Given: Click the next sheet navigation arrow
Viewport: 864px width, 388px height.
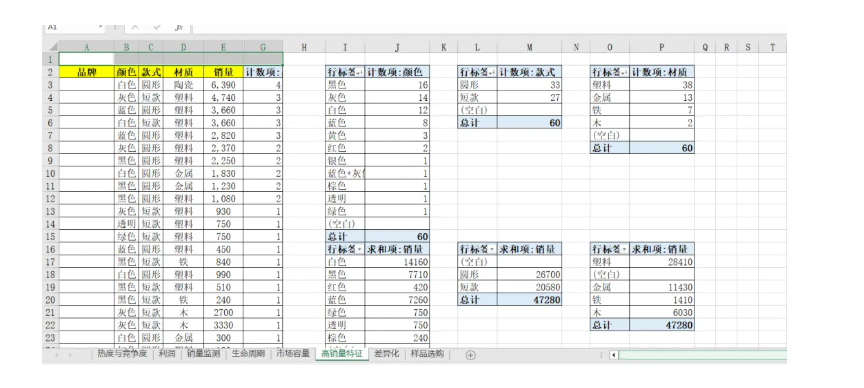Looking at the screenshot, I should click(71, 355).
